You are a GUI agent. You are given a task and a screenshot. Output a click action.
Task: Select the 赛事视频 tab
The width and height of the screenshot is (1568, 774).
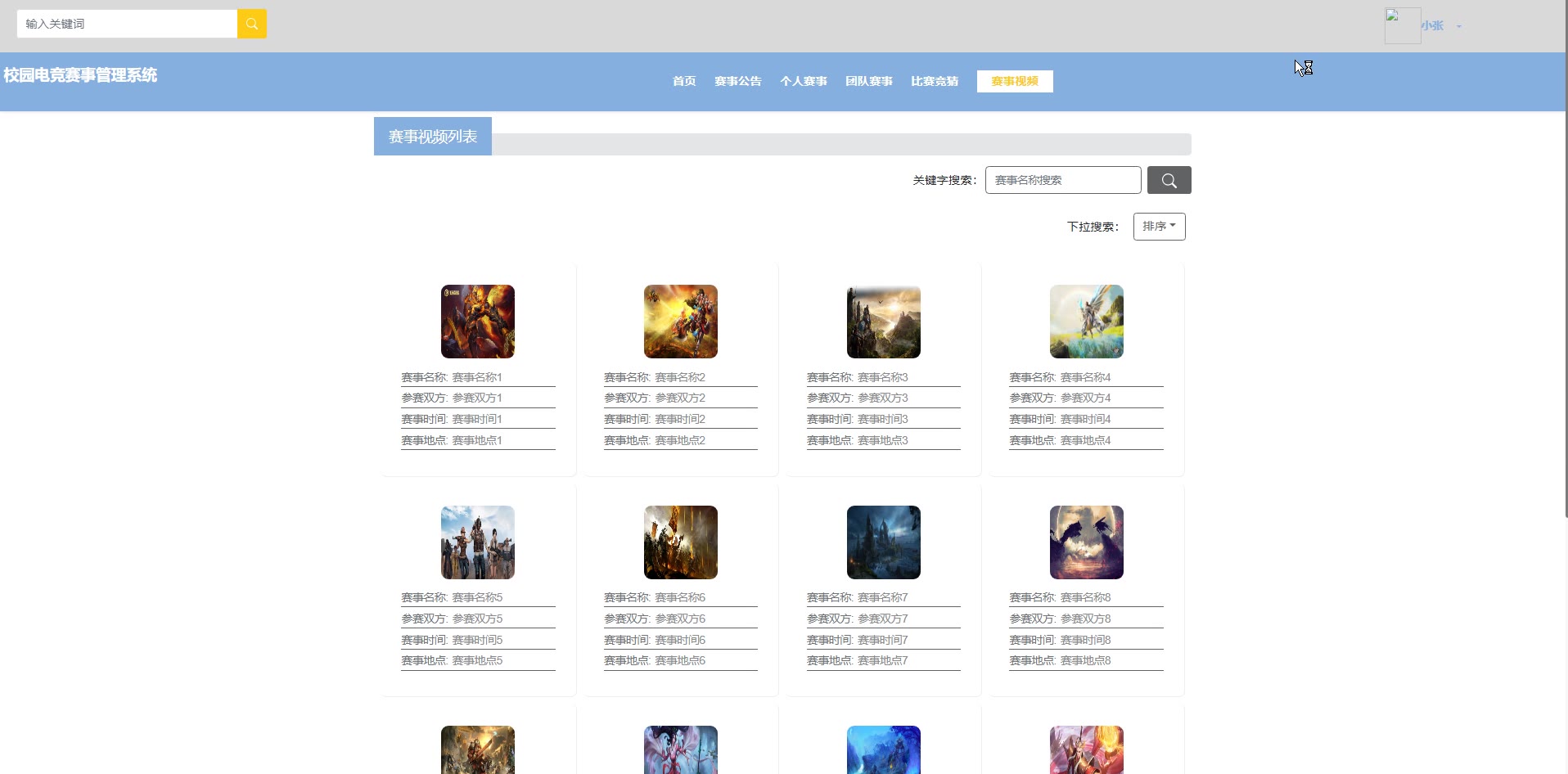click(x=1015, y=81)
